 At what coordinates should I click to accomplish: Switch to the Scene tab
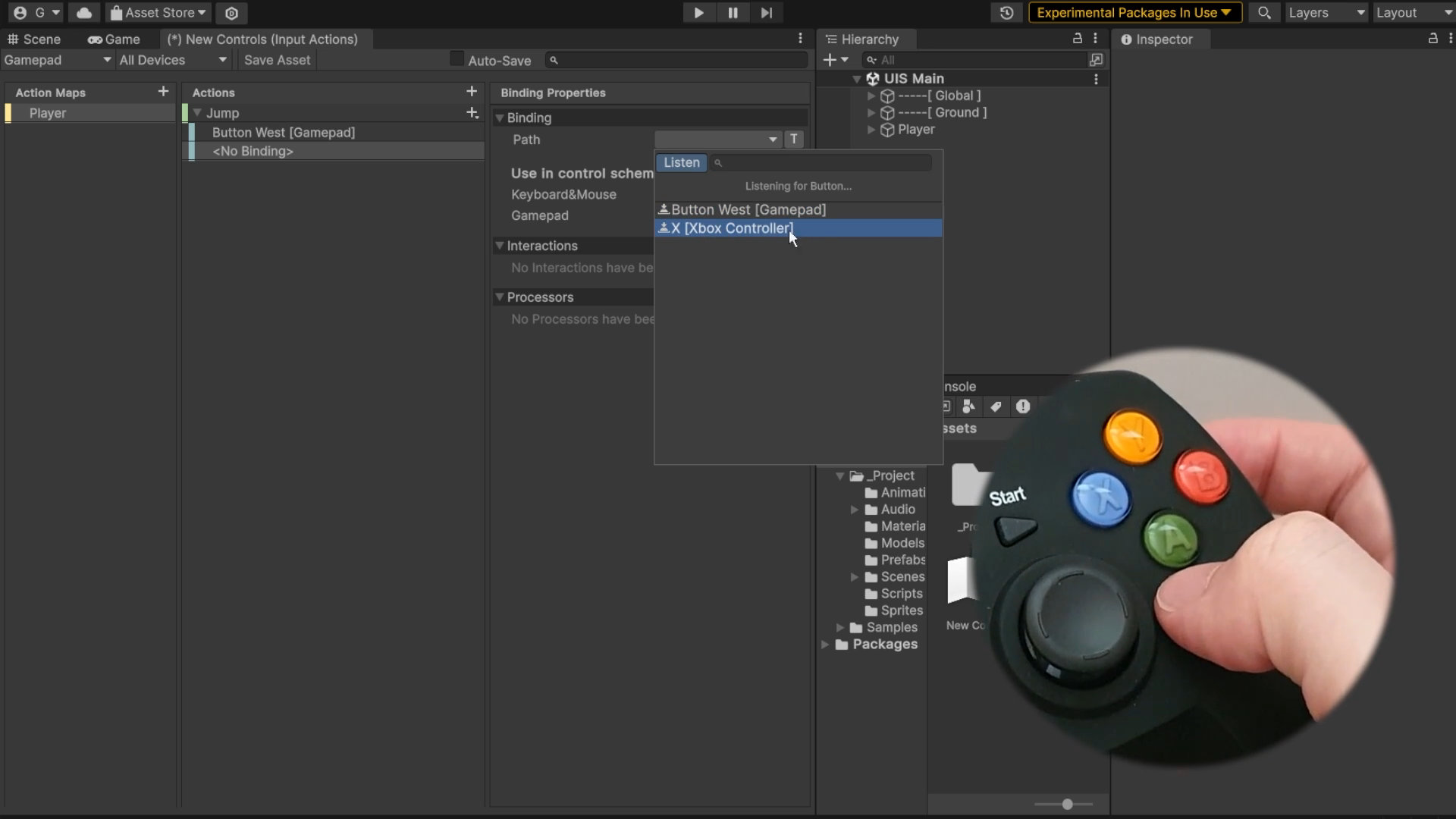[x=34, y=39]
